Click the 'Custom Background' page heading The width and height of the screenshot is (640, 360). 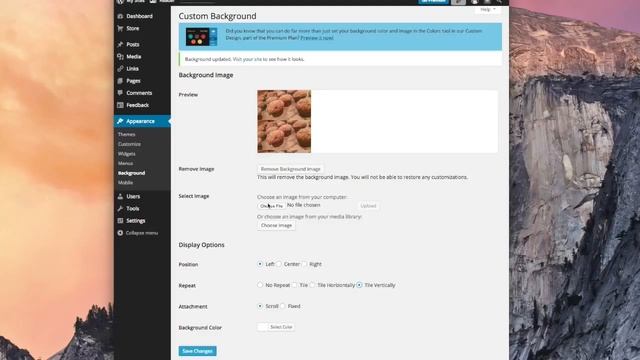pyautogui.click(x=218, y=16)
